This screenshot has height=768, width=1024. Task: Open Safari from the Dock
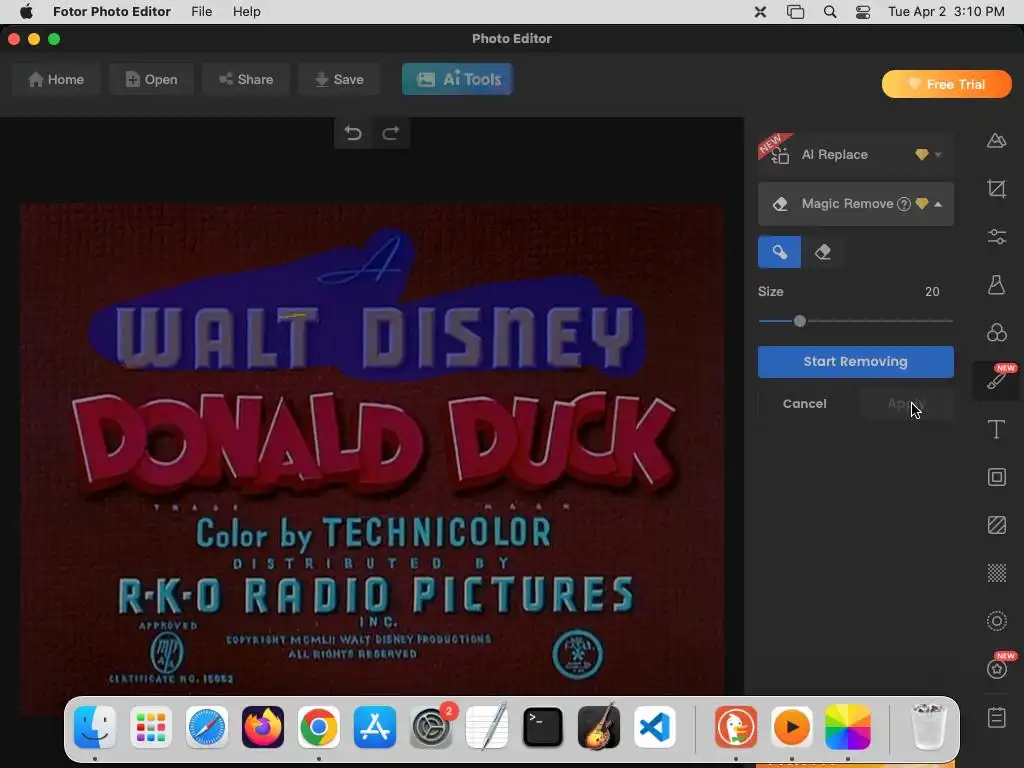(207, 727)
